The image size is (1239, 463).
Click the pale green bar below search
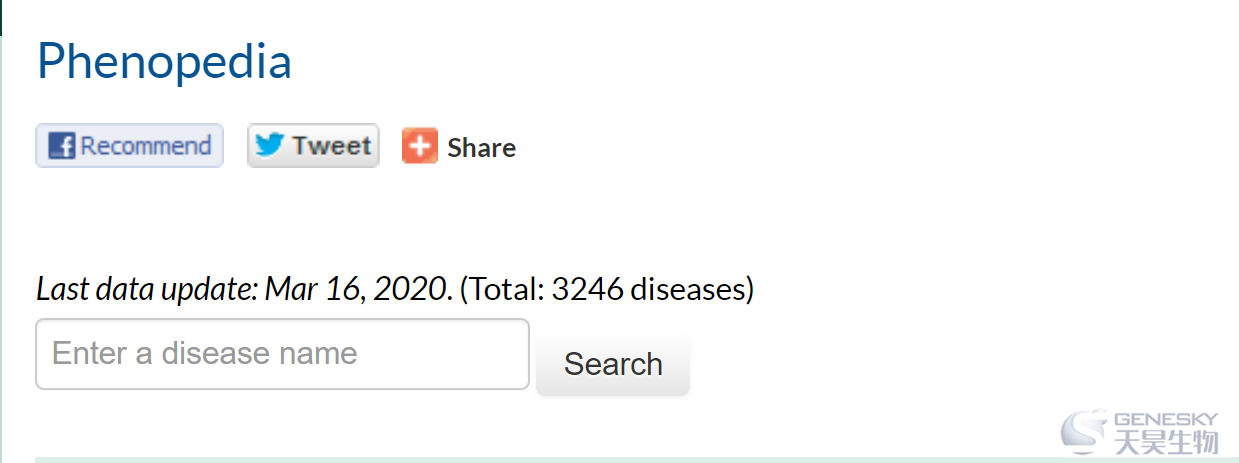point(637,459)
